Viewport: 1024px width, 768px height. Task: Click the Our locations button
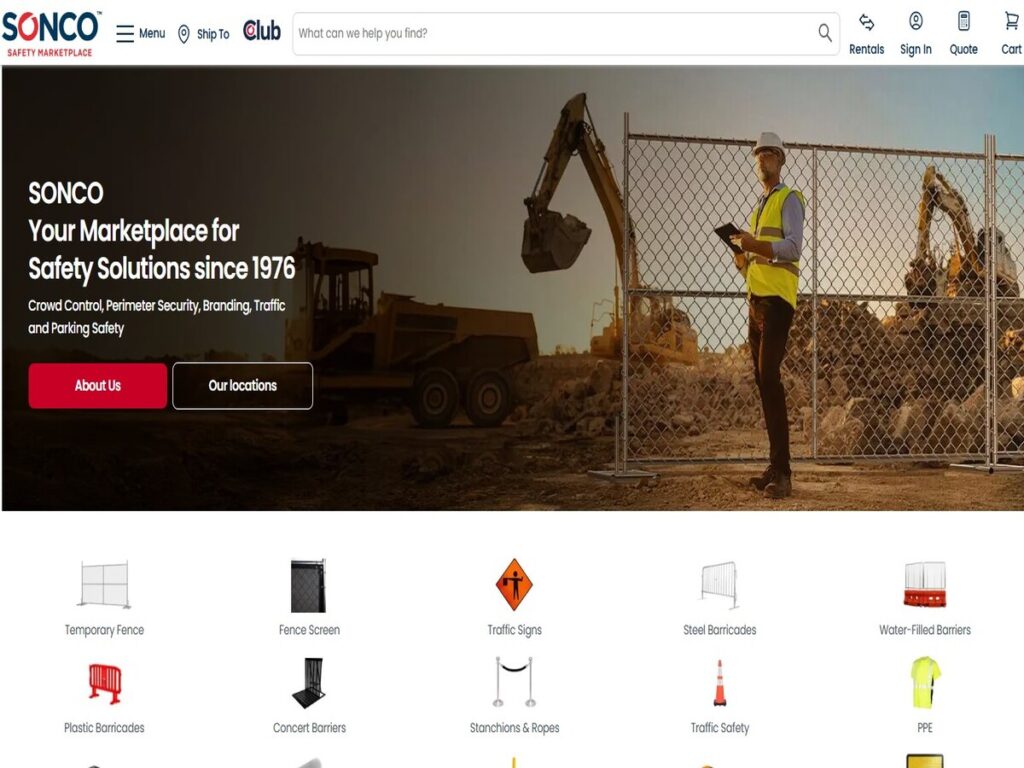242,386
